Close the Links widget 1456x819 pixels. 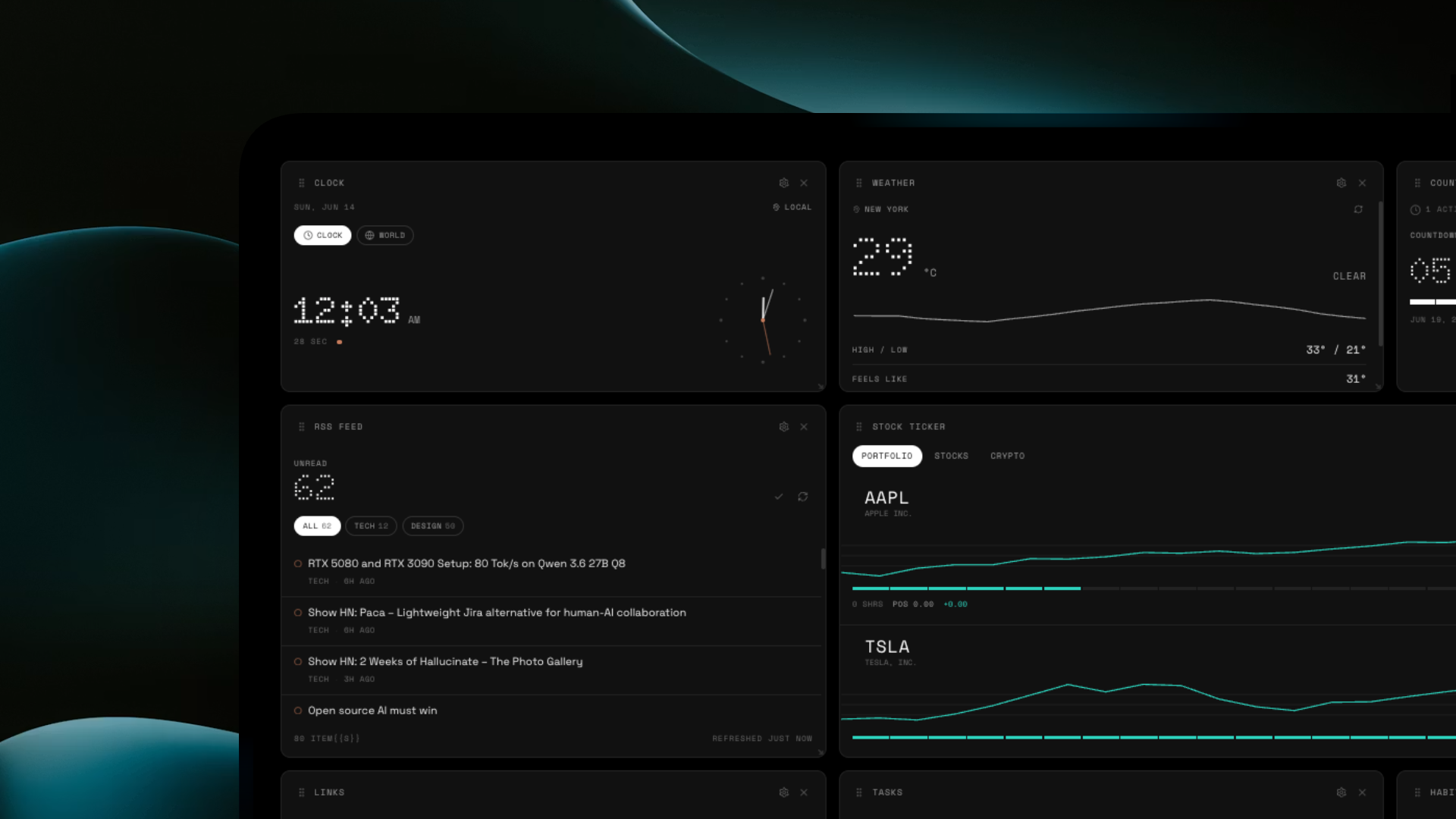click(804, 792)
